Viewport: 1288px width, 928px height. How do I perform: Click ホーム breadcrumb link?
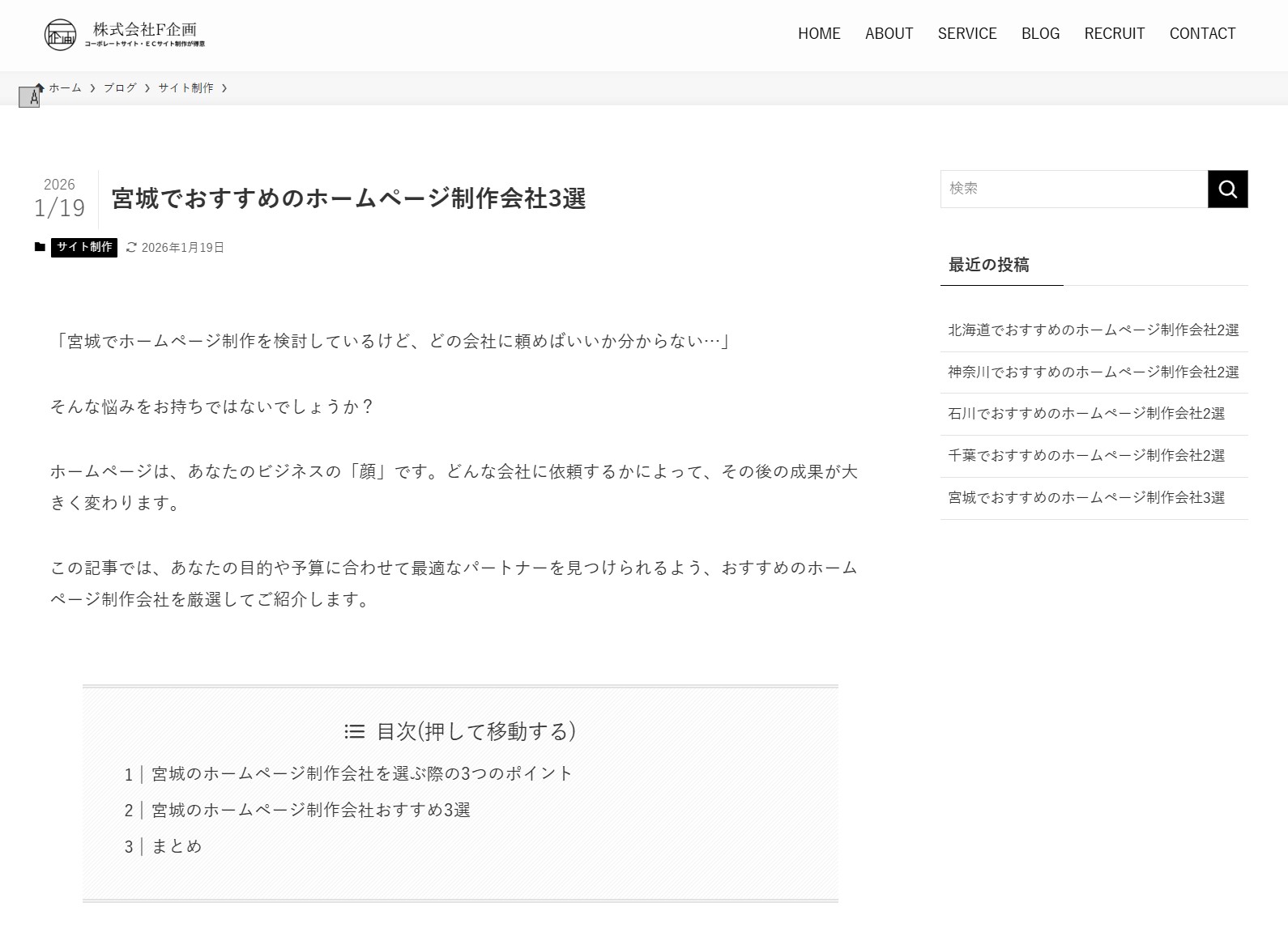(x=65, y=87)
